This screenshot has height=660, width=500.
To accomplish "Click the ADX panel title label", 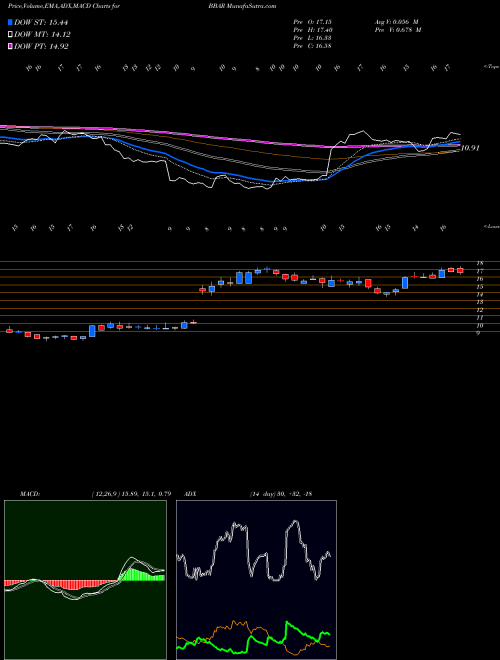I will point(191,494).
